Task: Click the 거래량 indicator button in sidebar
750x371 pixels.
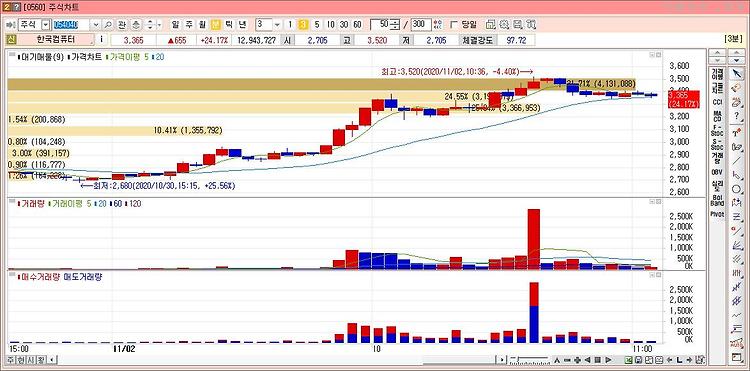Action: (717, 157)
